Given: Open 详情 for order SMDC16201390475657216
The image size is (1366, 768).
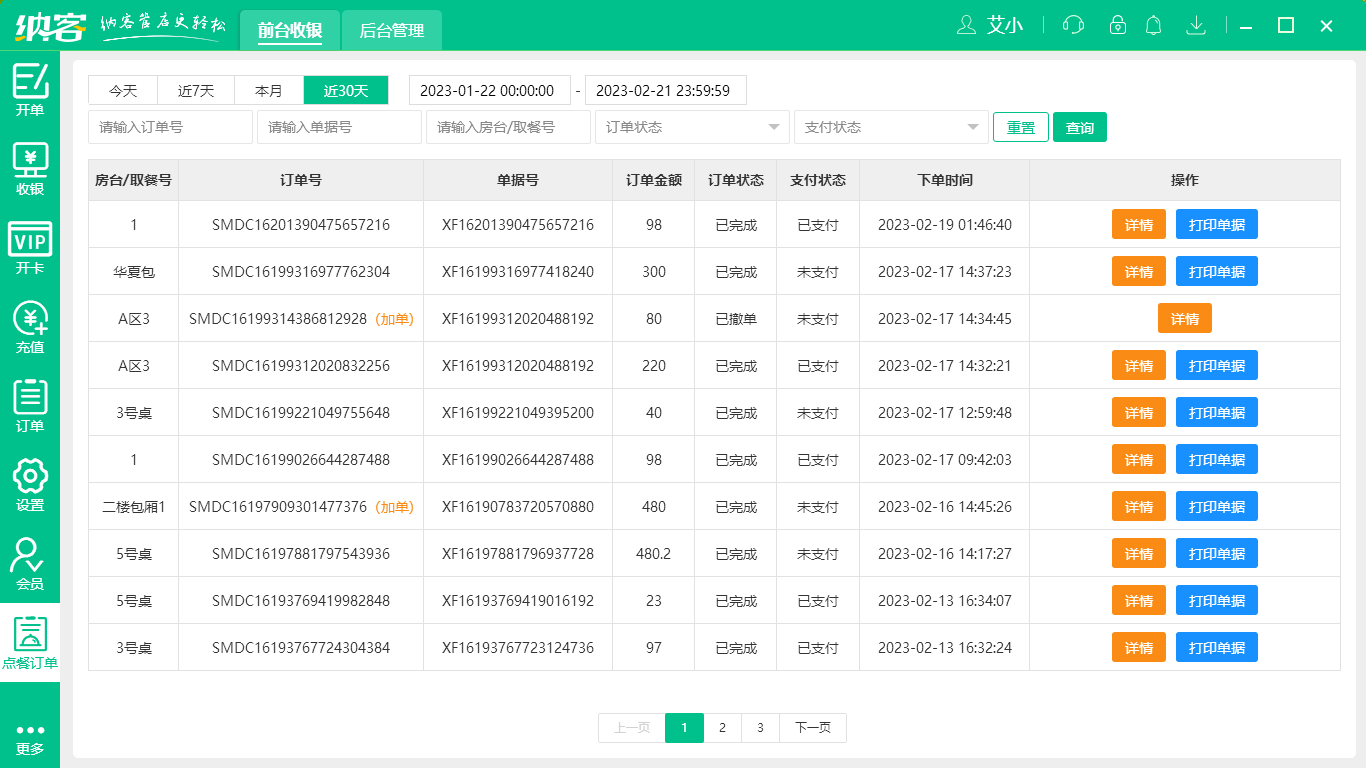Looking at the screenshot, I should point(1139,224).
